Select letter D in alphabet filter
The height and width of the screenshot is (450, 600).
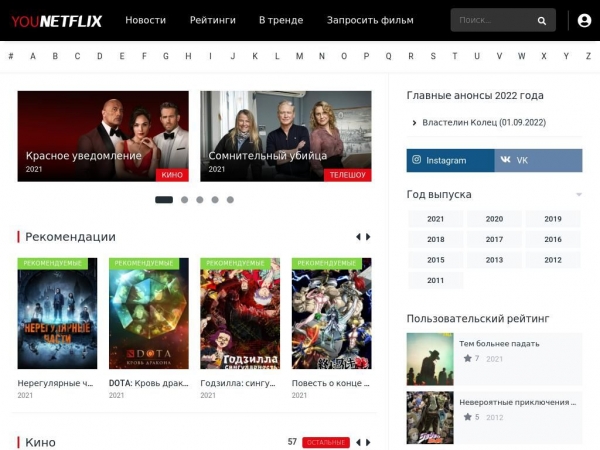pos(99,56)
